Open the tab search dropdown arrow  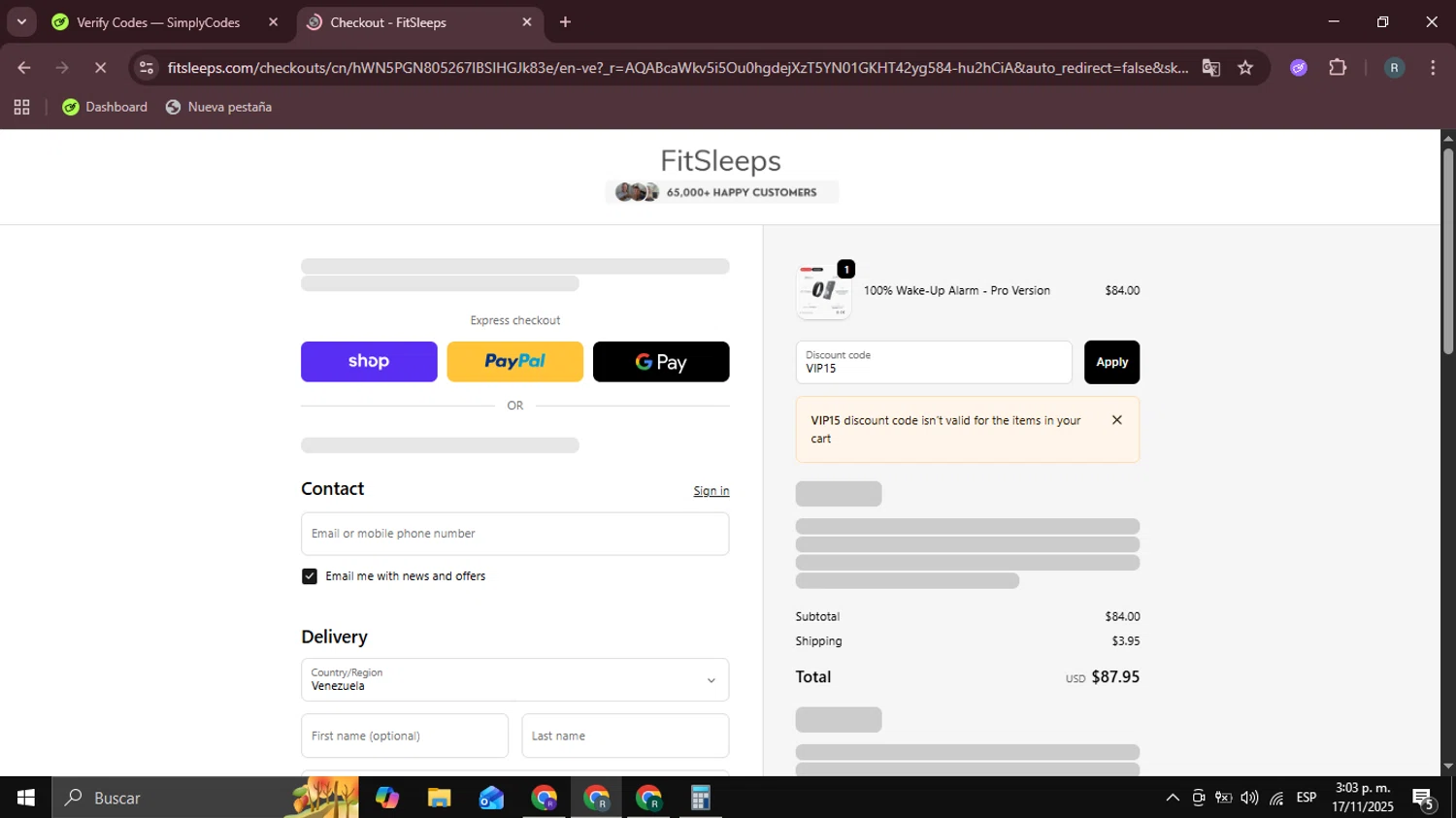click(x=21, y=21)
